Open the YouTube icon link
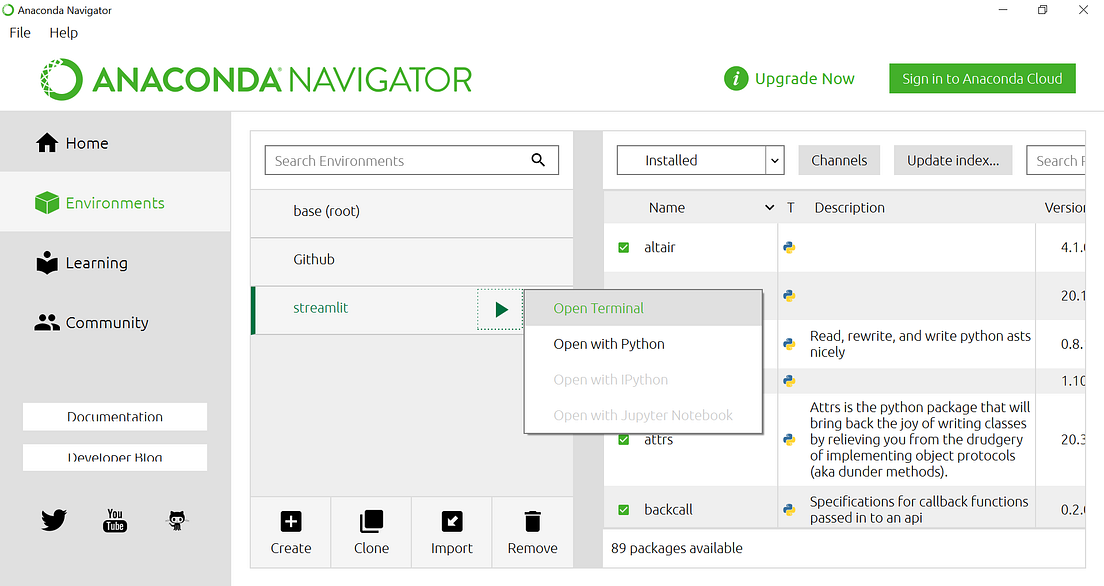This screenshot has height=586, width=1104. (115, 520)
